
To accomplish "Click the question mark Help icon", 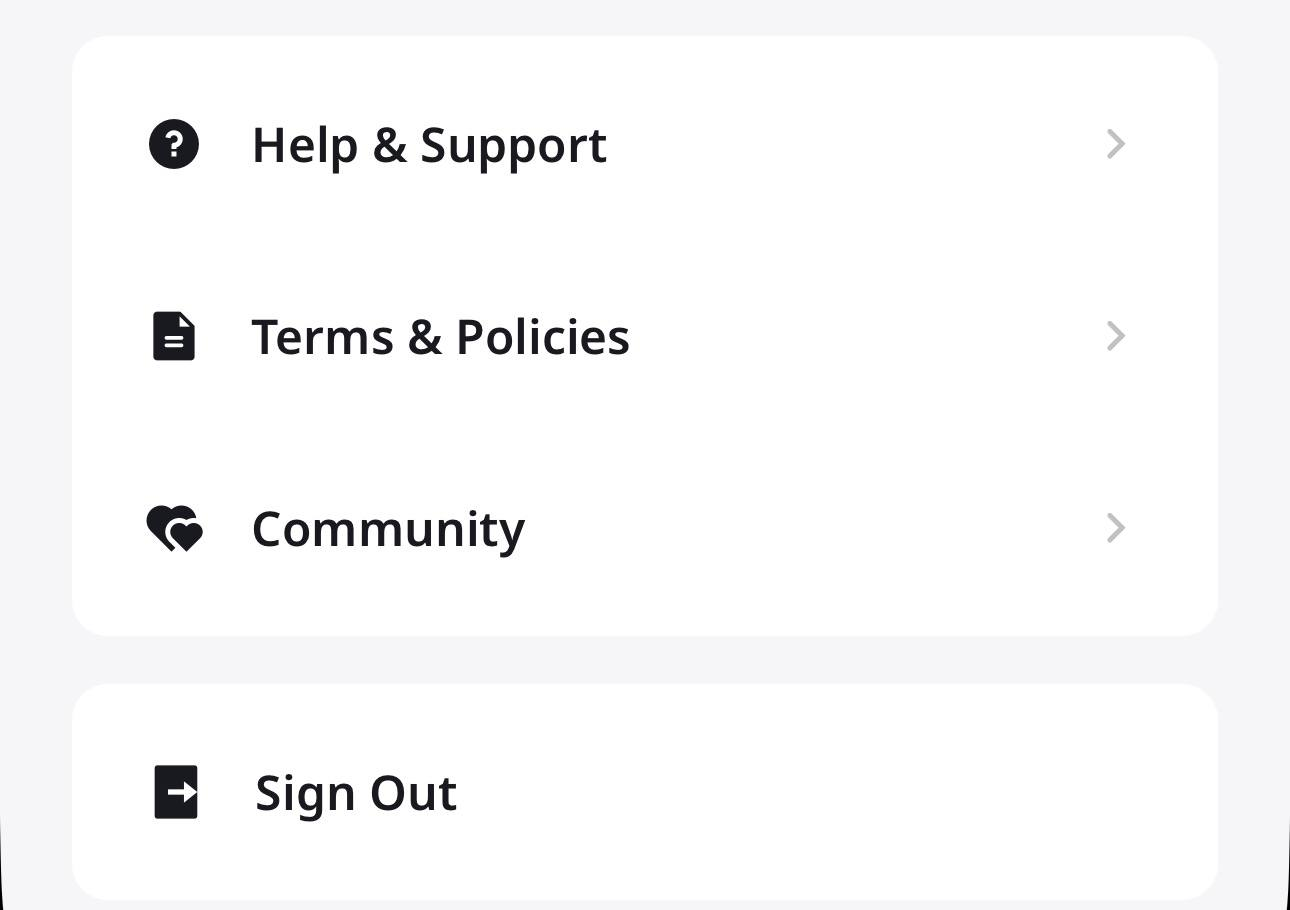I will [x=174, y=144].
